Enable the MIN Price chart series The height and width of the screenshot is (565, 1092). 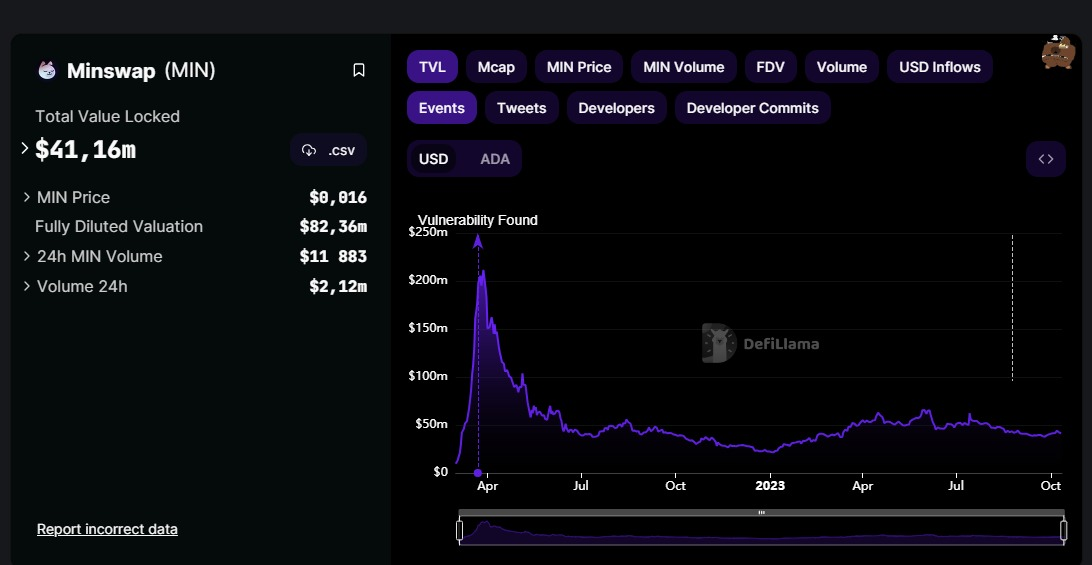click(x=579, y=67)
